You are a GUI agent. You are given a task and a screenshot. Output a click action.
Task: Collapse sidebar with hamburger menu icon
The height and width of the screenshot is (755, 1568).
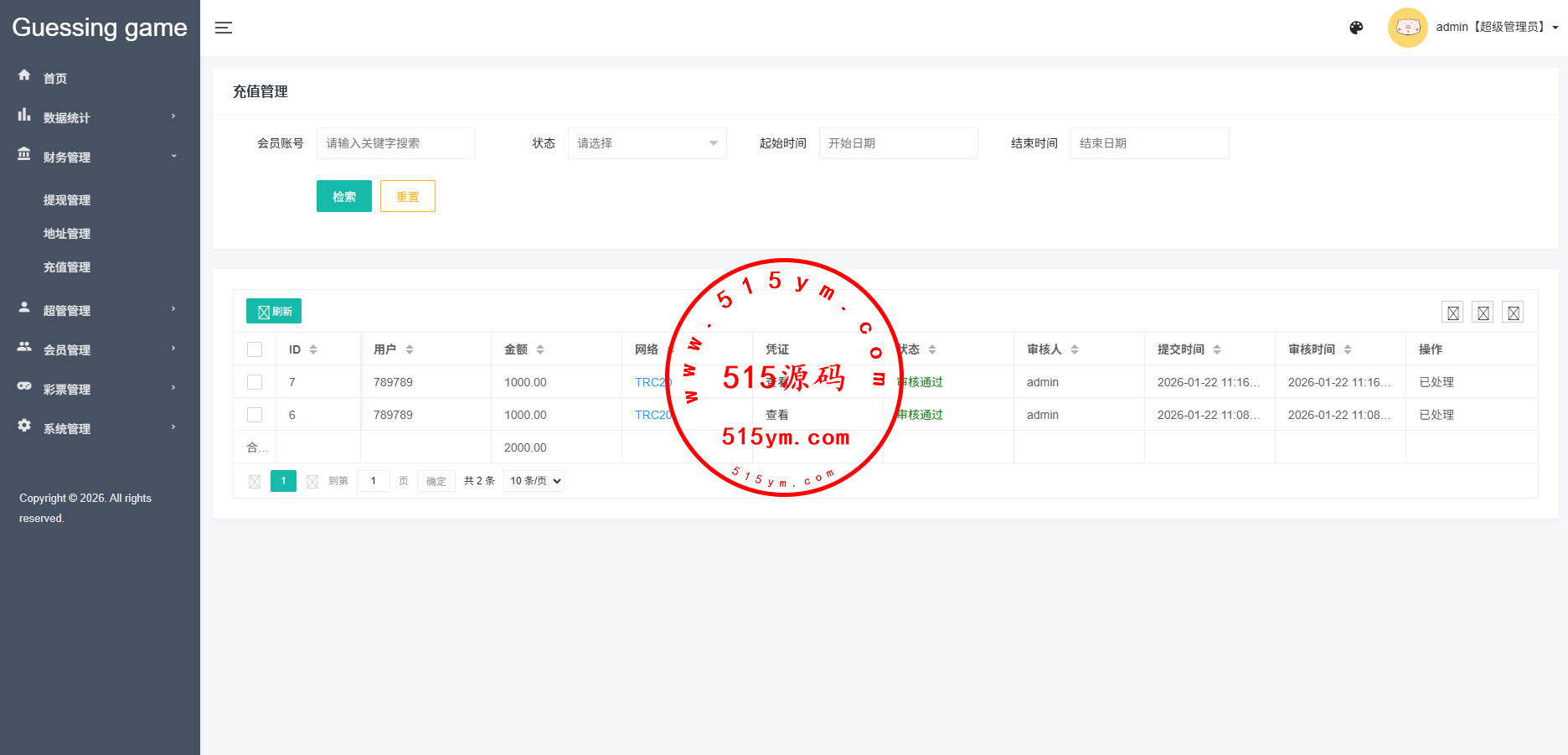click(224, 28)
